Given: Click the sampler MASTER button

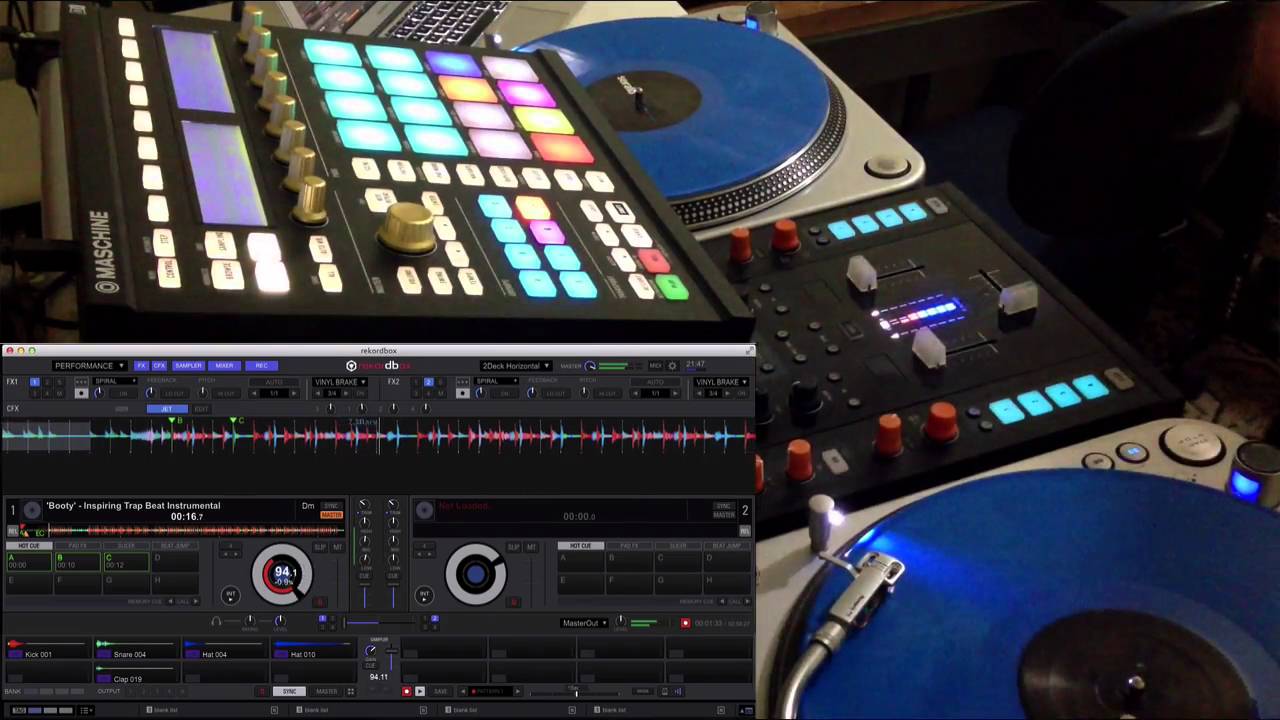Looking at the screenshot, I should (326, 692).
